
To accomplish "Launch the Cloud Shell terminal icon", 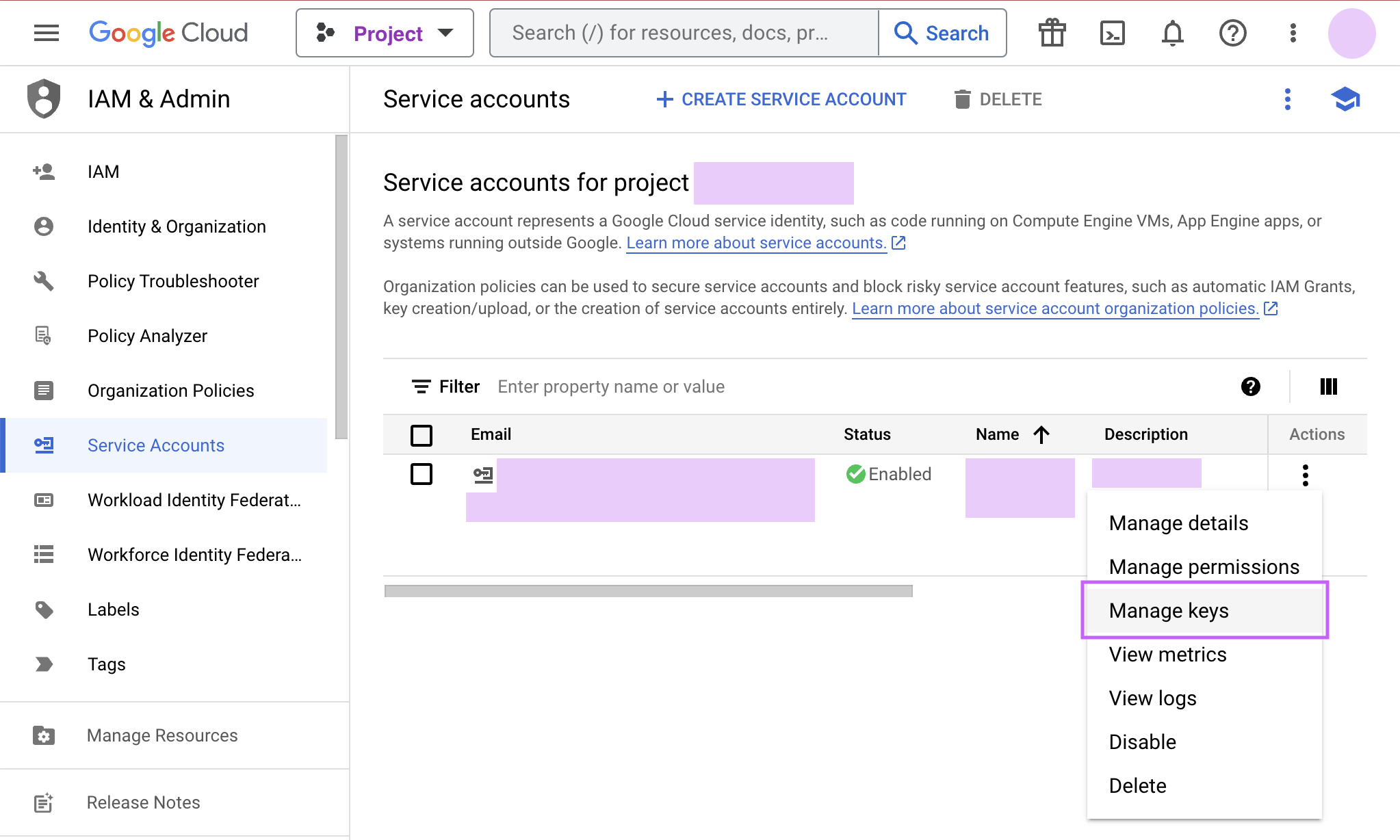I will click(1111, 32).
